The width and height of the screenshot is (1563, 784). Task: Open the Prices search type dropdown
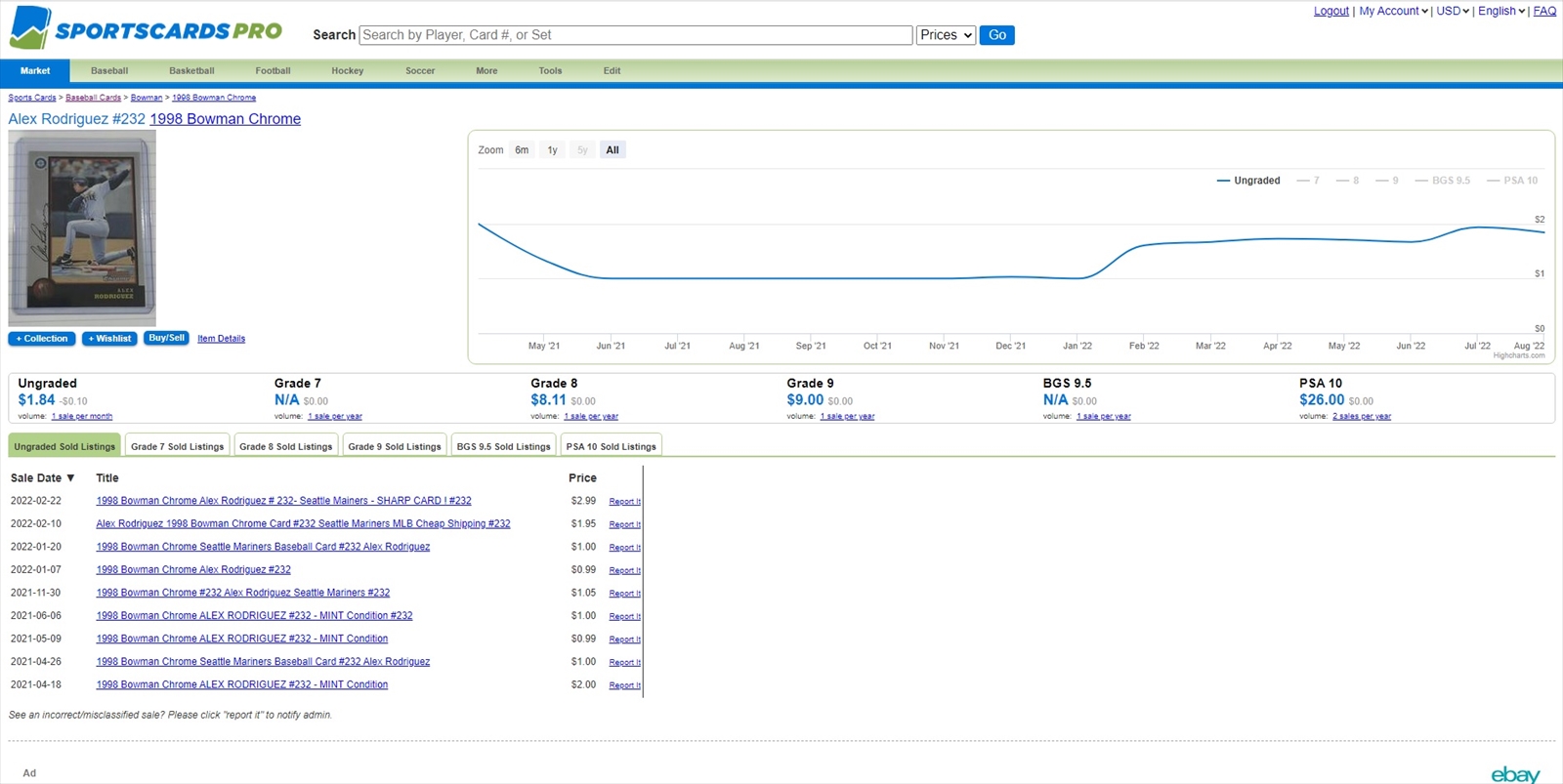click(x=946, y=35)
